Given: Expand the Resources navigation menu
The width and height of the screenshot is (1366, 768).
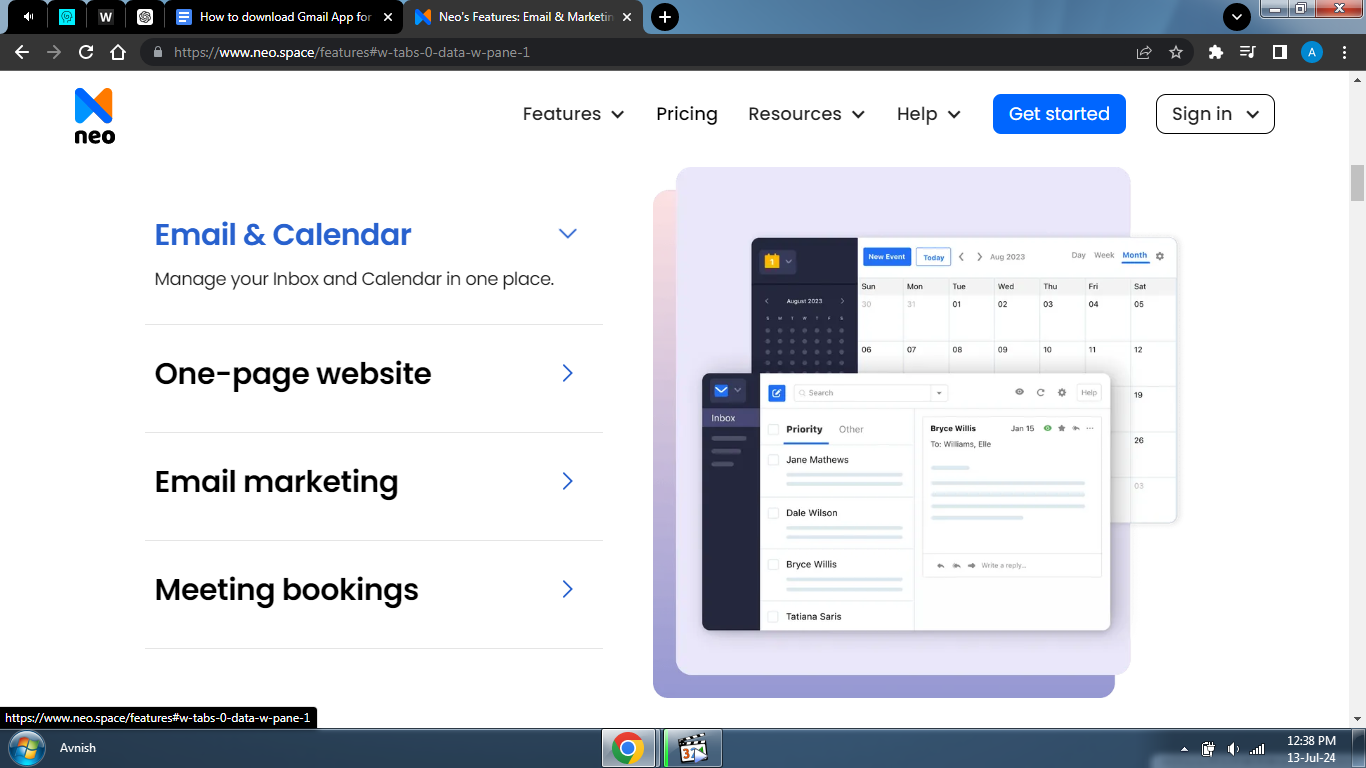Looking at the screenshot, I should [806, 114].
